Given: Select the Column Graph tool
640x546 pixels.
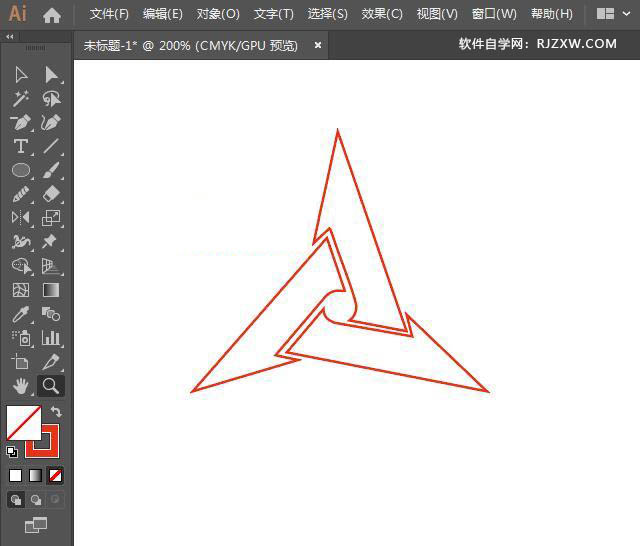Looking at the screenshot, I should tap(51, 338).
